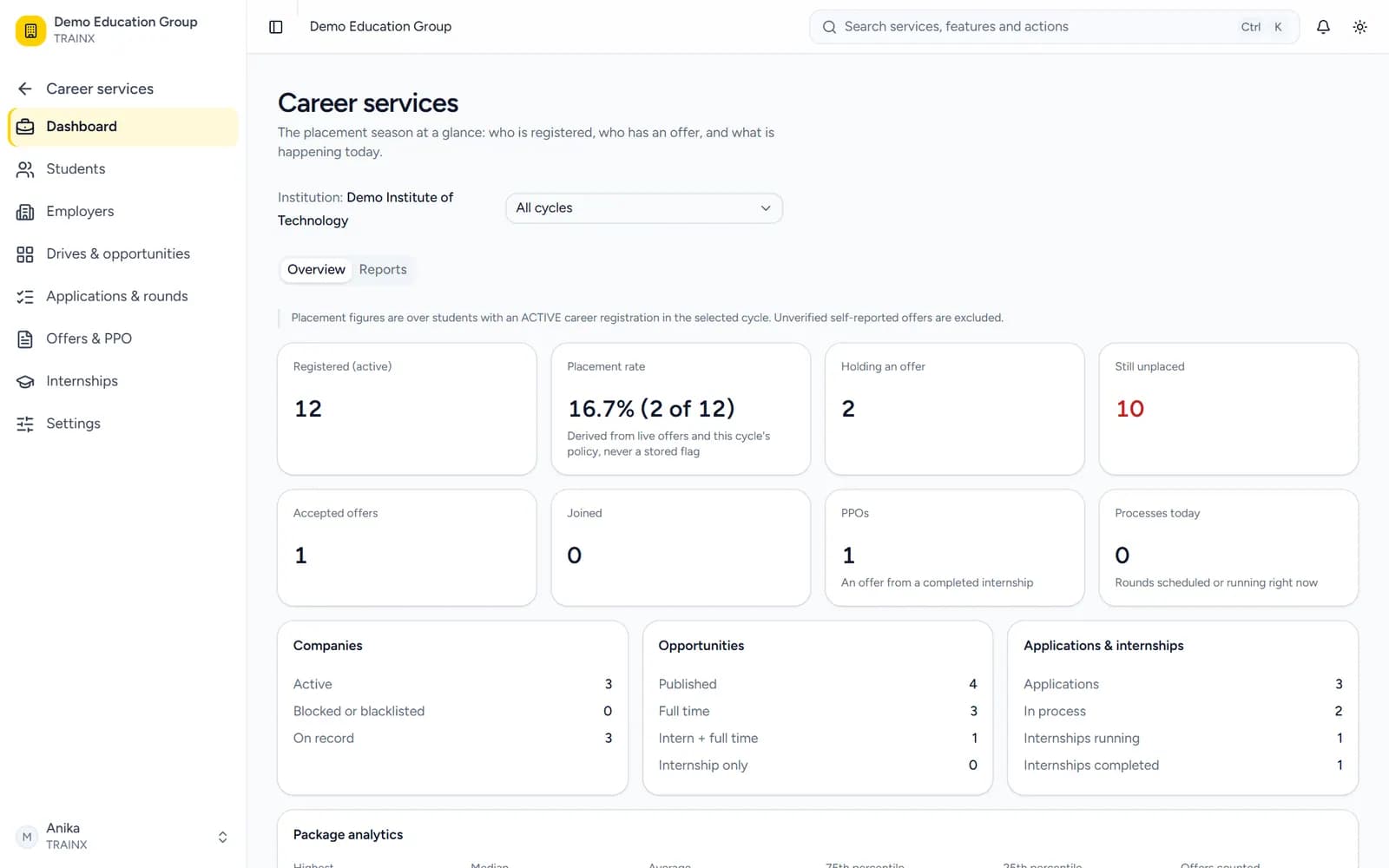Viewport: 1389px width, 868px height.
Task: Click the Demo Education Group breadcrumb
Action: [380, 27]
